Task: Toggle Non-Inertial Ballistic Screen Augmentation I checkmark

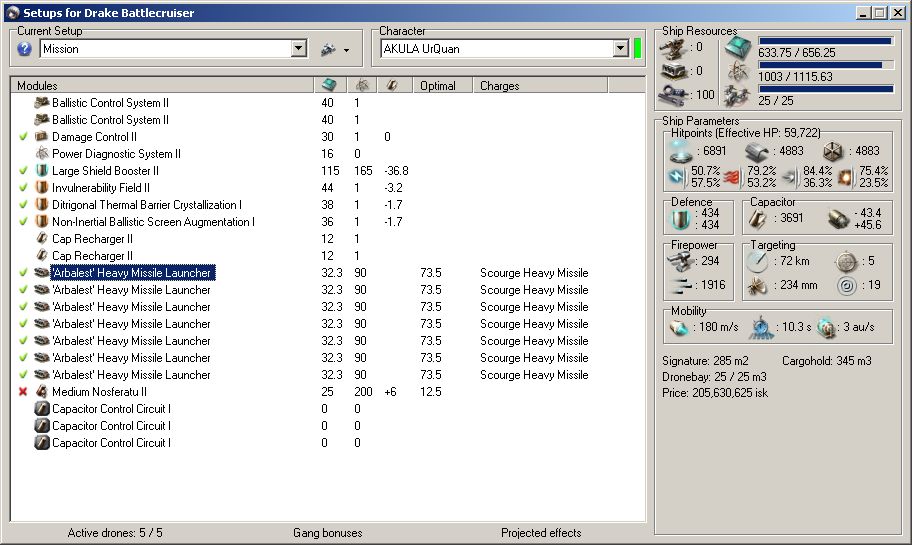Action: coord(23,221)
